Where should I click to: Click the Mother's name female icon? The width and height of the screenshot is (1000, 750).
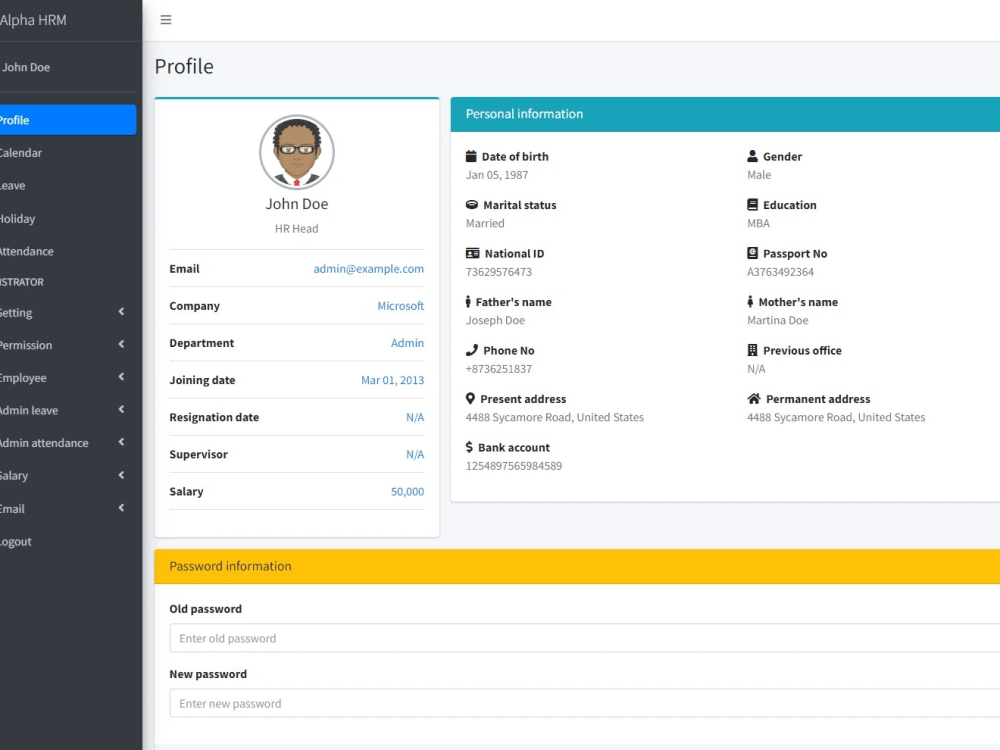click(x=750, y=302)
